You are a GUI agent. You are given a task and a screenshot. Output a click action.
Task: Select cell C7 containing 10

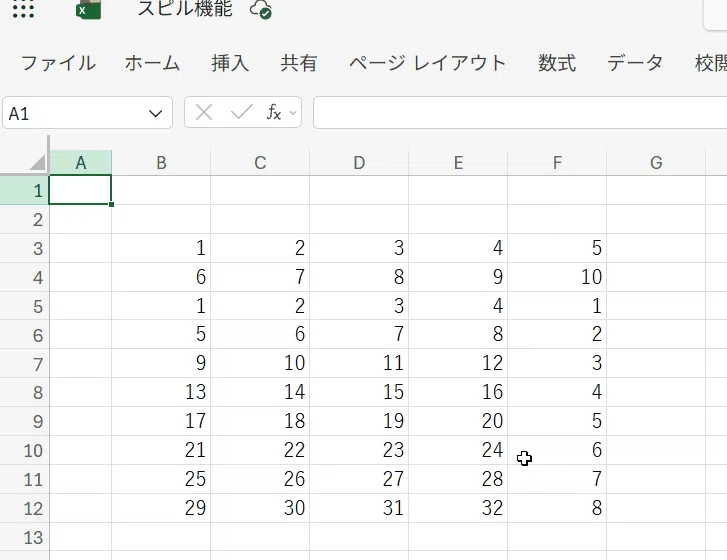260,363
